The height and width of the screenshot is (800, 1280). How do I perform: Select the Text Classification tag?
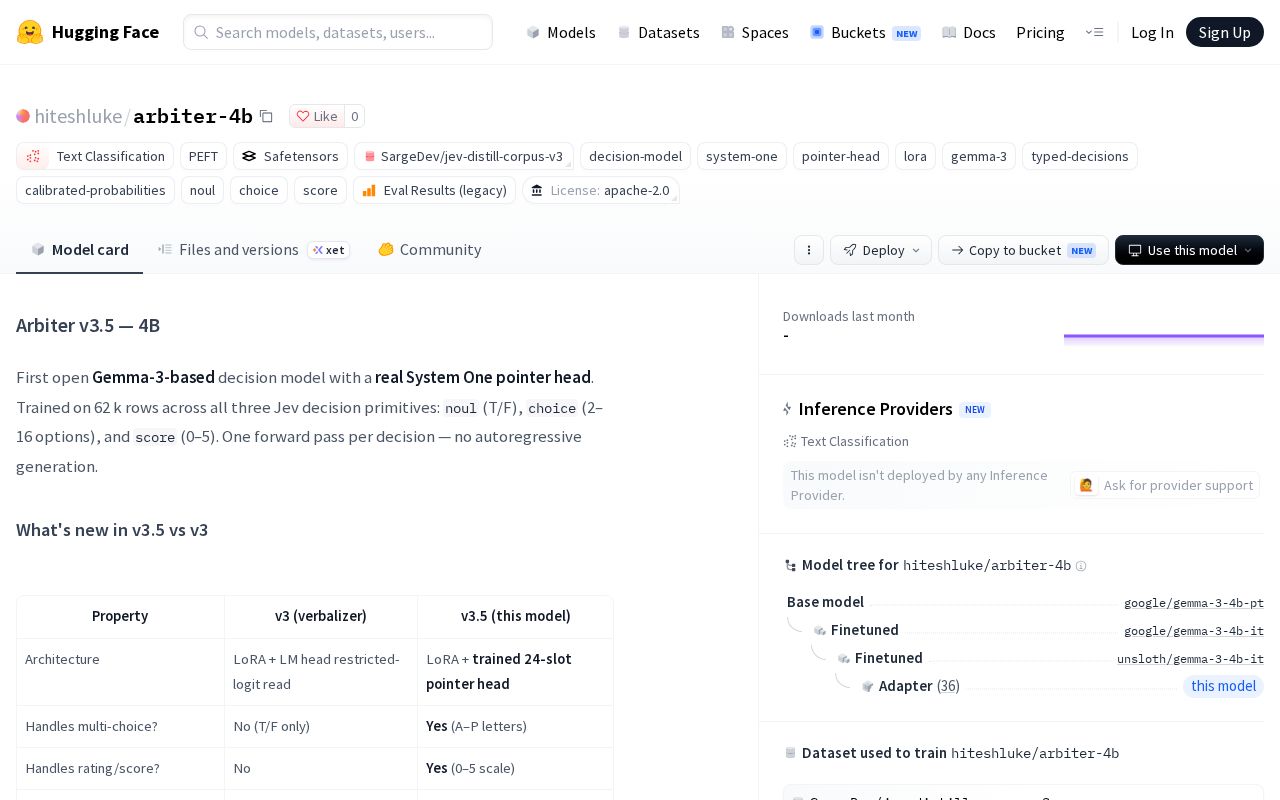(95, 156)
